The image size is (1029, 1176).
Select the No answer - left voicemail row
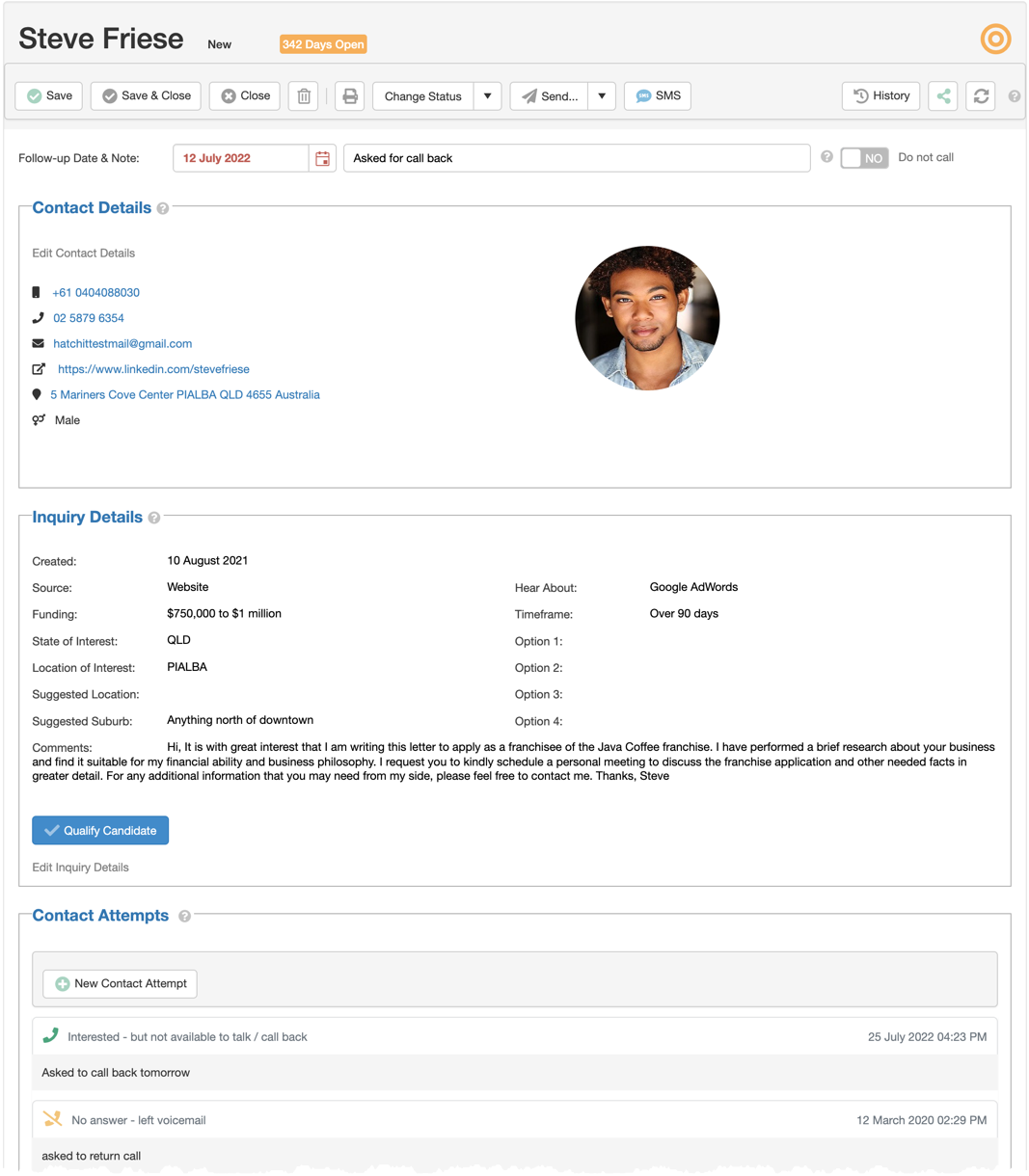tap(515, 1120)
